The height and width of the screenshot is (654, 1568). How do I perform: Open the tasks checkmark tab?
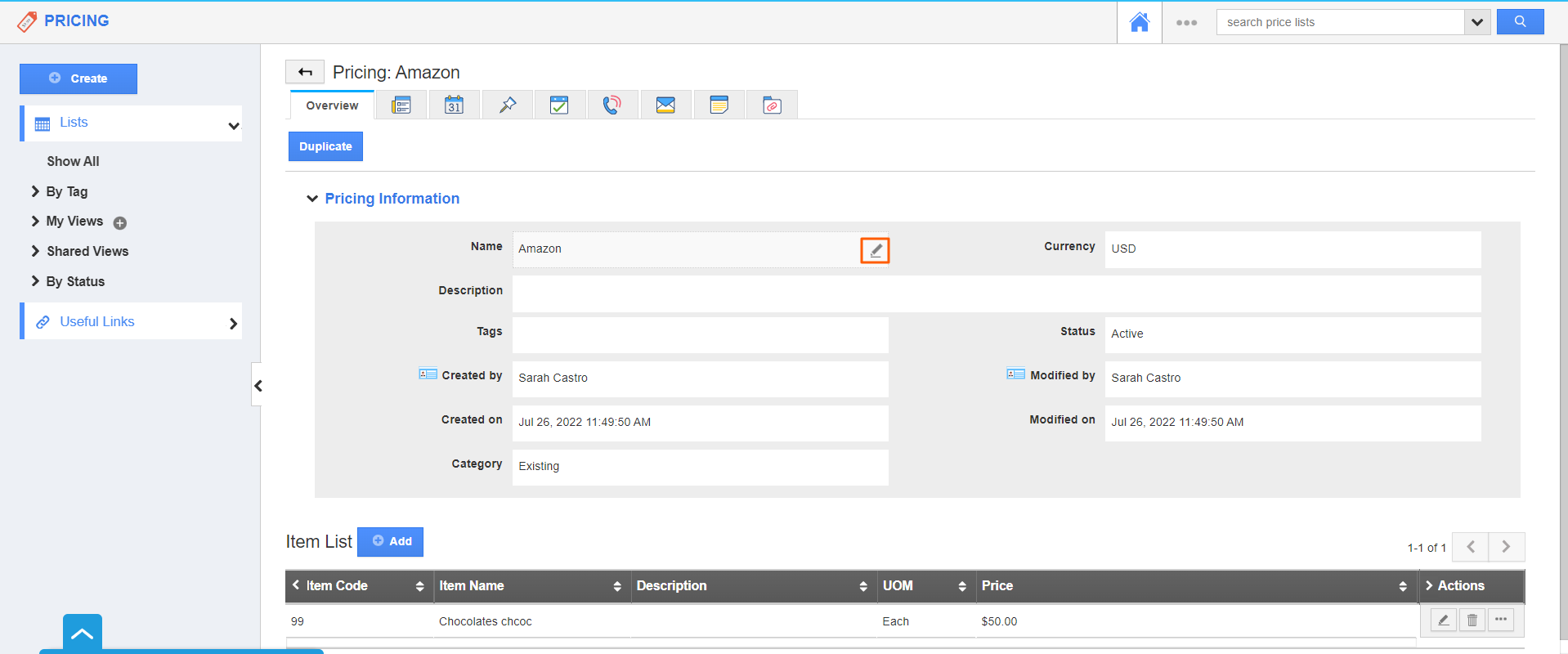(559, 105)
